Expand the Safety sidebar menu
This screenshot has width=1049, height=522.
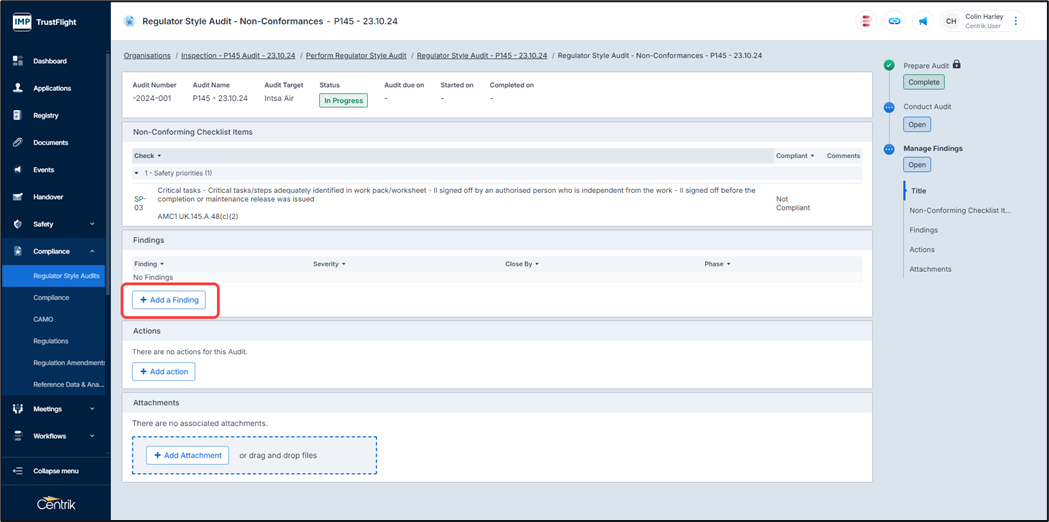coord(92,224)
